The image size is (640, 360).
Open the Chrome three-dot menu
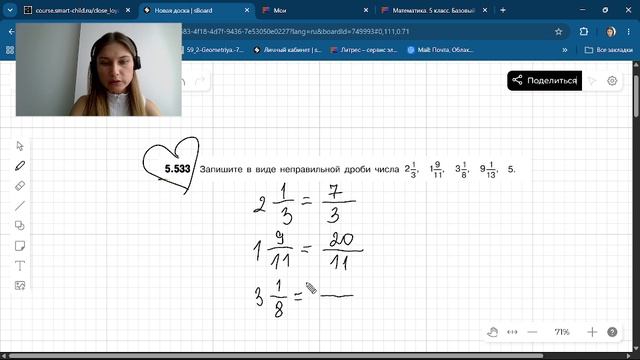coord(629,31)
